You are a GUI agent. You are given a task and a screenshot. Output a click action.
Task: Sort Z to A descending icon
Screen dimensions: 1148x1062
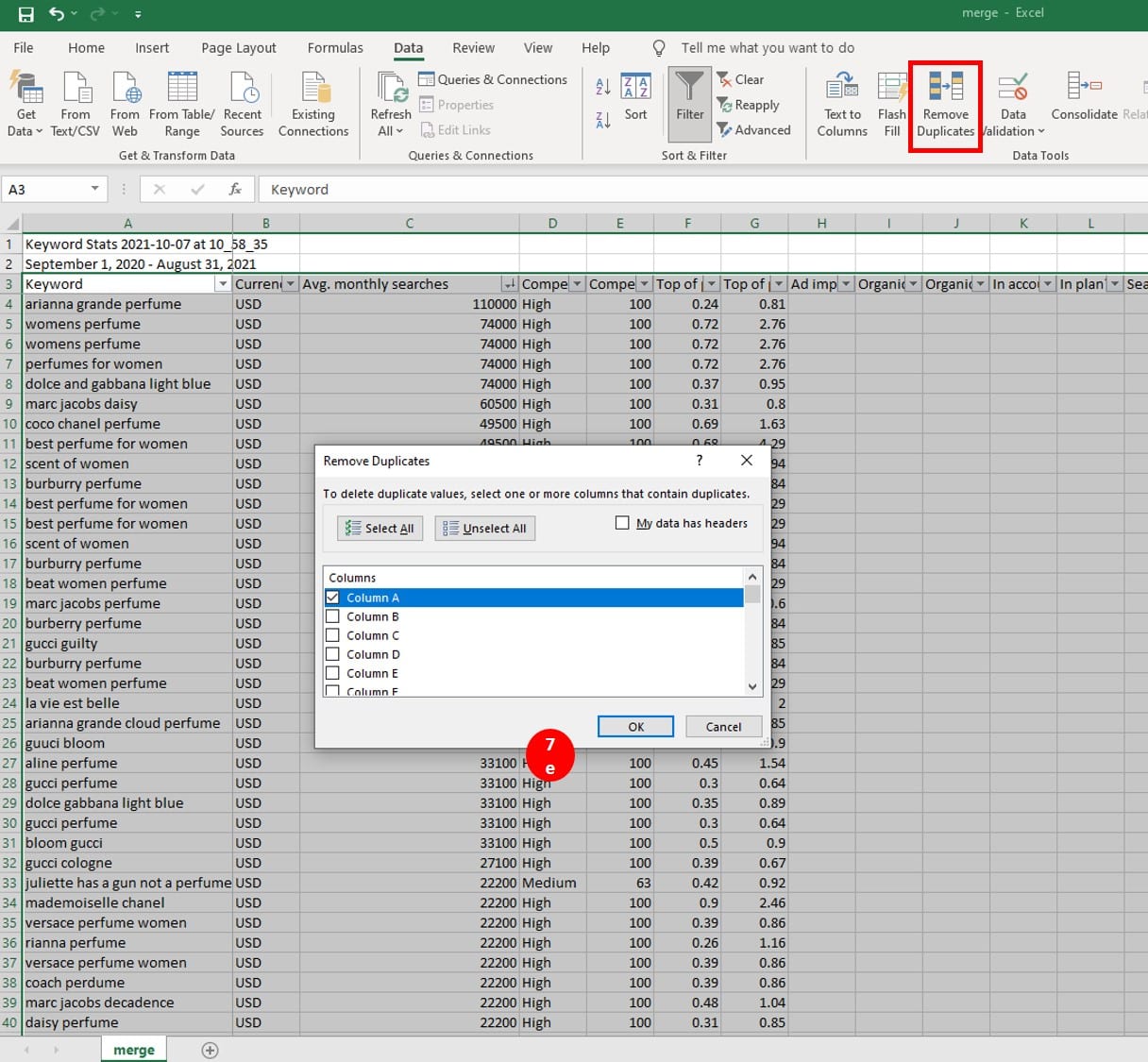click(x=603, y=120)
